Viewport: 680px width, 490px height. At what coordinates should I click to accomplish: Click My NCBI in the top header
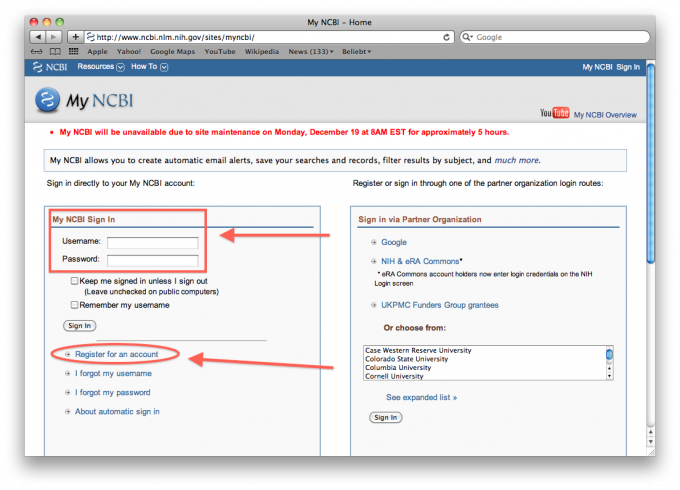(x=597, y=67)
